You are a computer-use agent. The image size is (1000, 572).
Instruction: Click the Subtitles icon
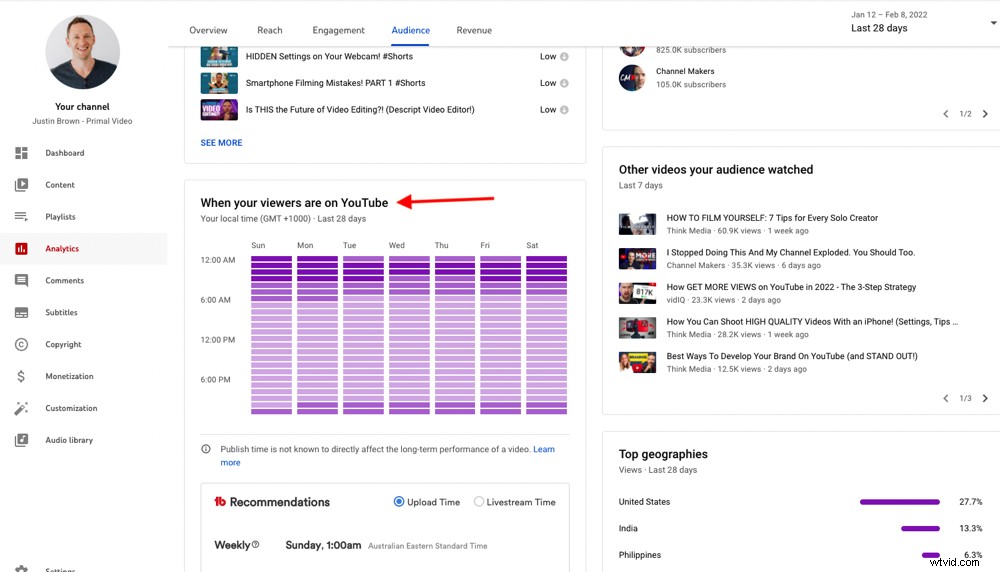[21, 312]
